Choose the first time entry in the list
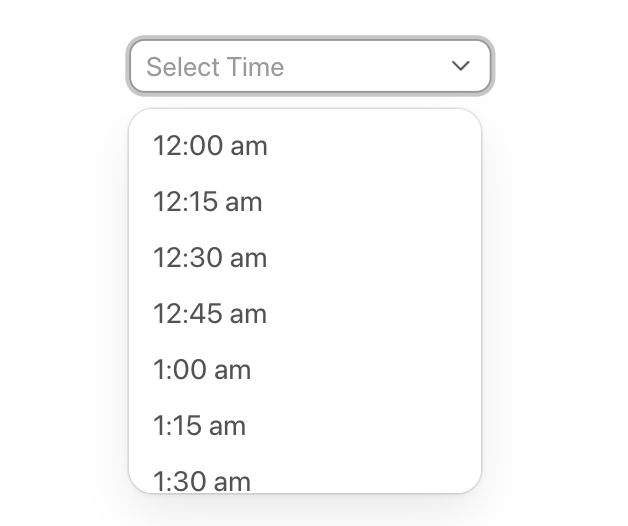628x526 pixels. (x=210, y=146)
